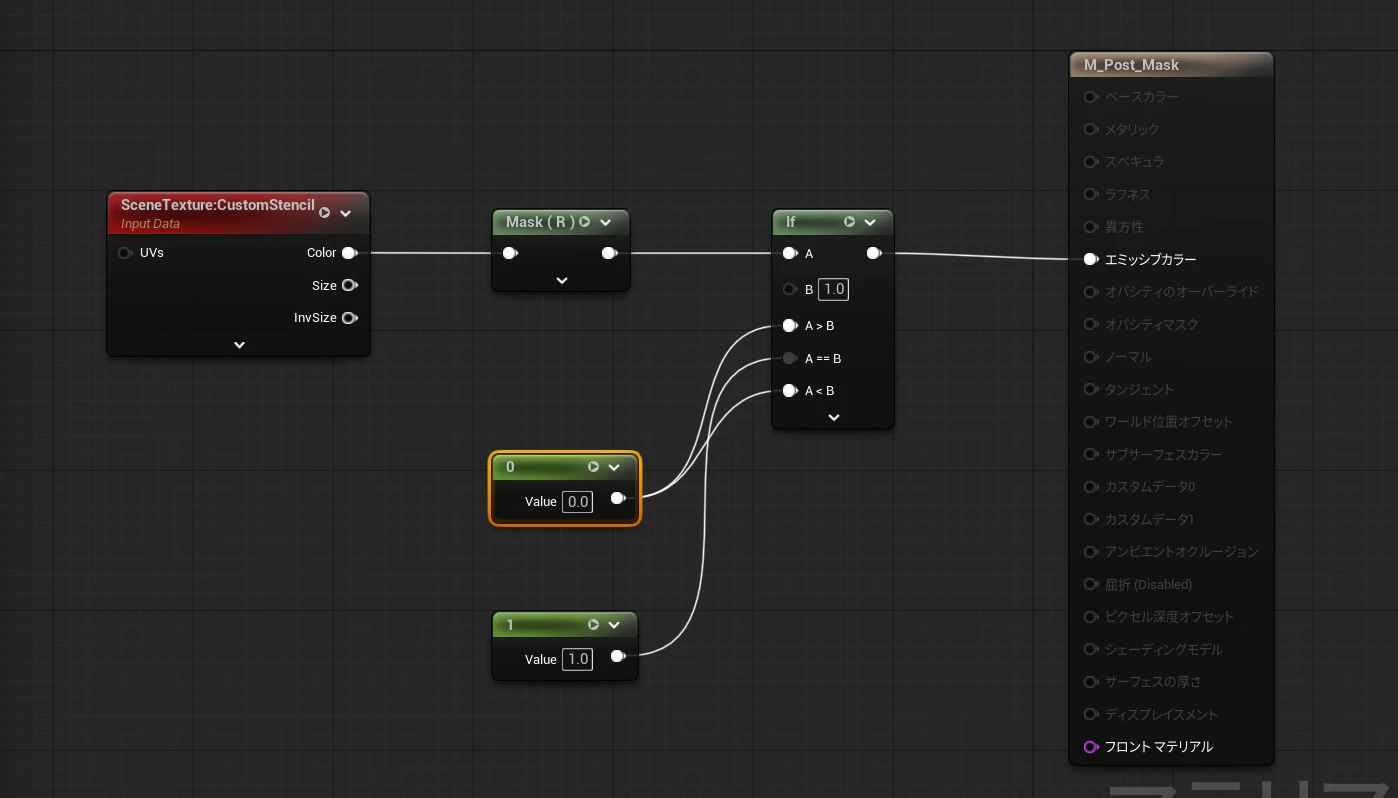Click the Value field showing 0.0

[578, 502]
